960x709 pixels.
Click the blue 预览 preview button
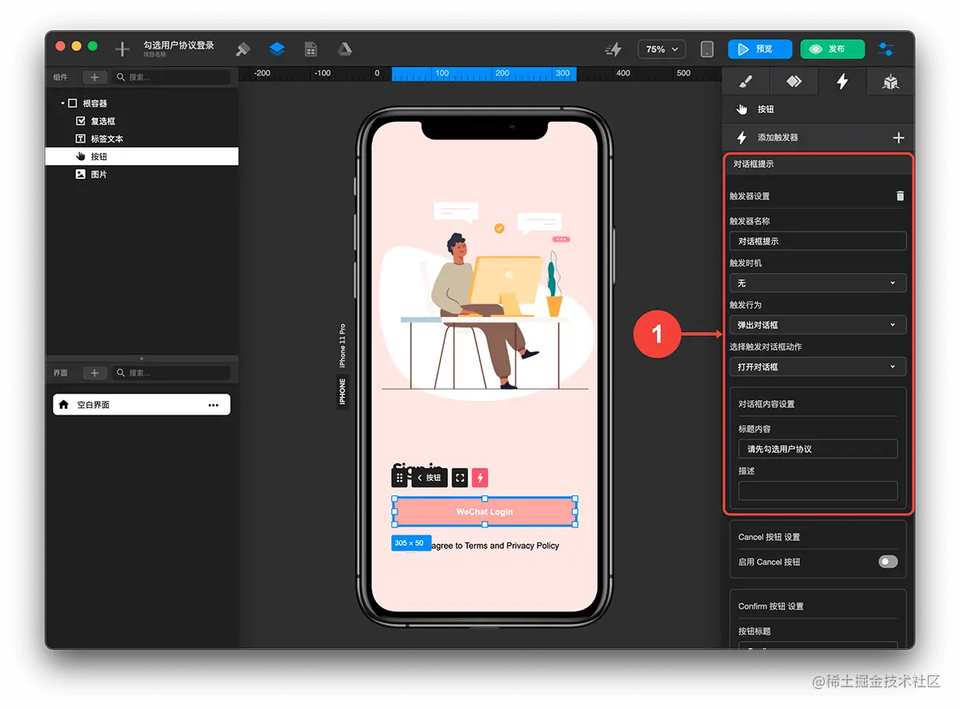click(x=760, y=49)
